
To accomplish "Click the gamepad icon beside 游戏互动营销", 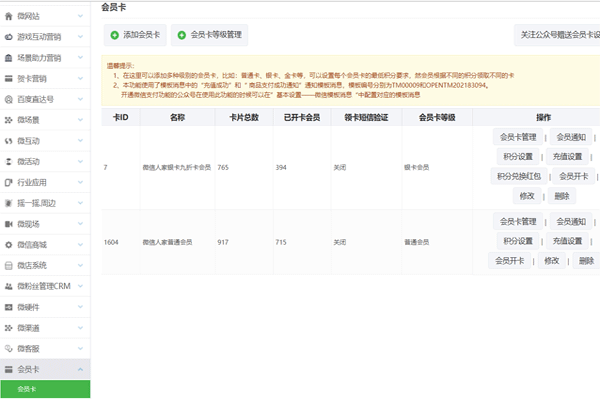I will pos(8,37).
